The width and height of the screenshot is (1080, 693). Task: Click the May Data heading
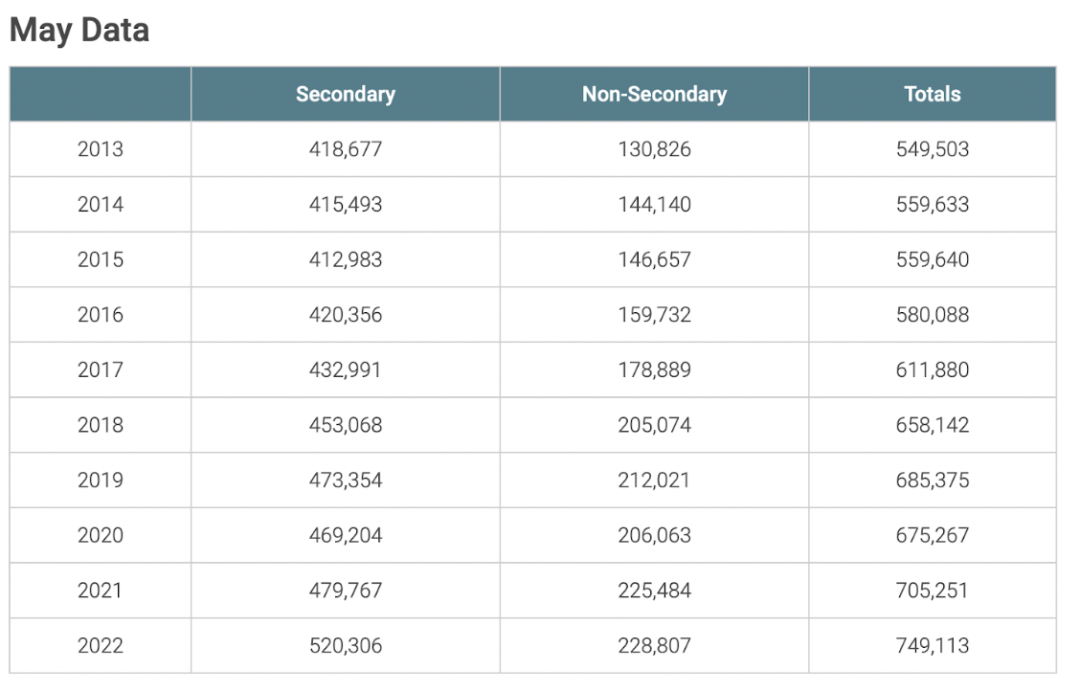(79, 30)
